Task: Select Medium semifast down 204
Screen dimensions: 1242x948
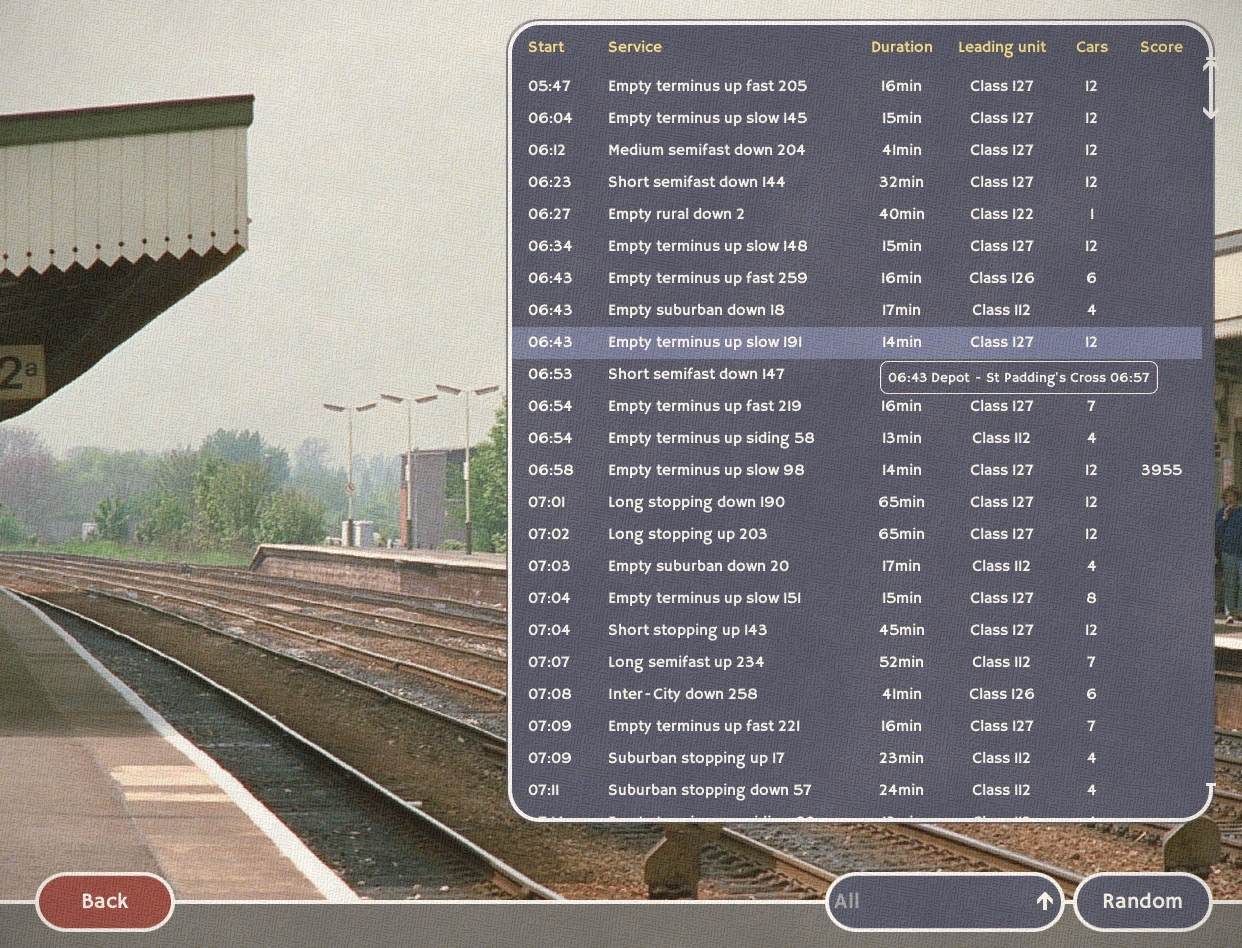Action: point(857,150)
